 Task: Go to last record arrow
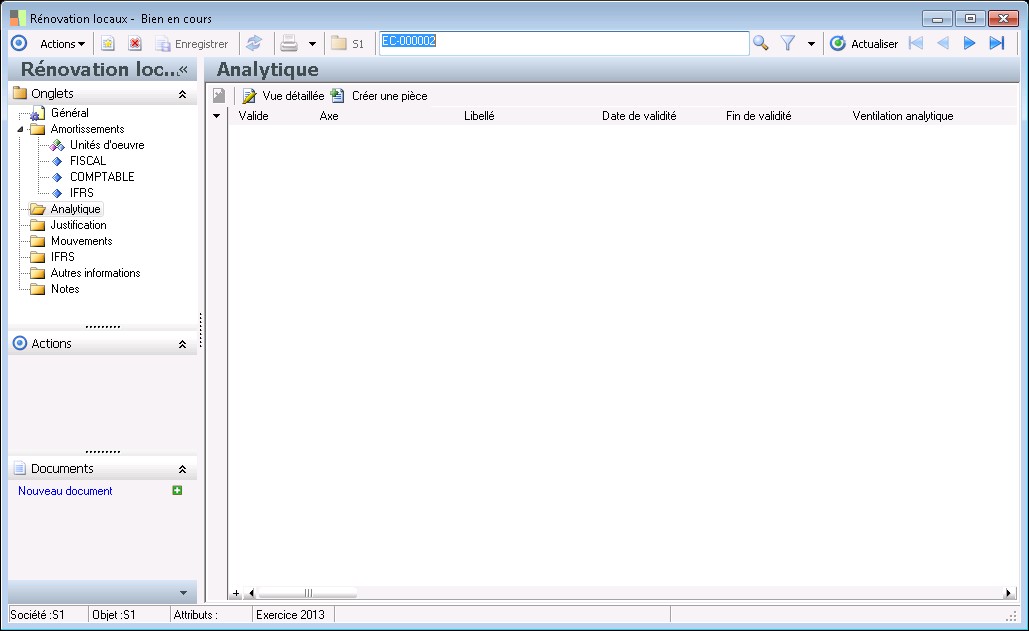tap(997, 43)
